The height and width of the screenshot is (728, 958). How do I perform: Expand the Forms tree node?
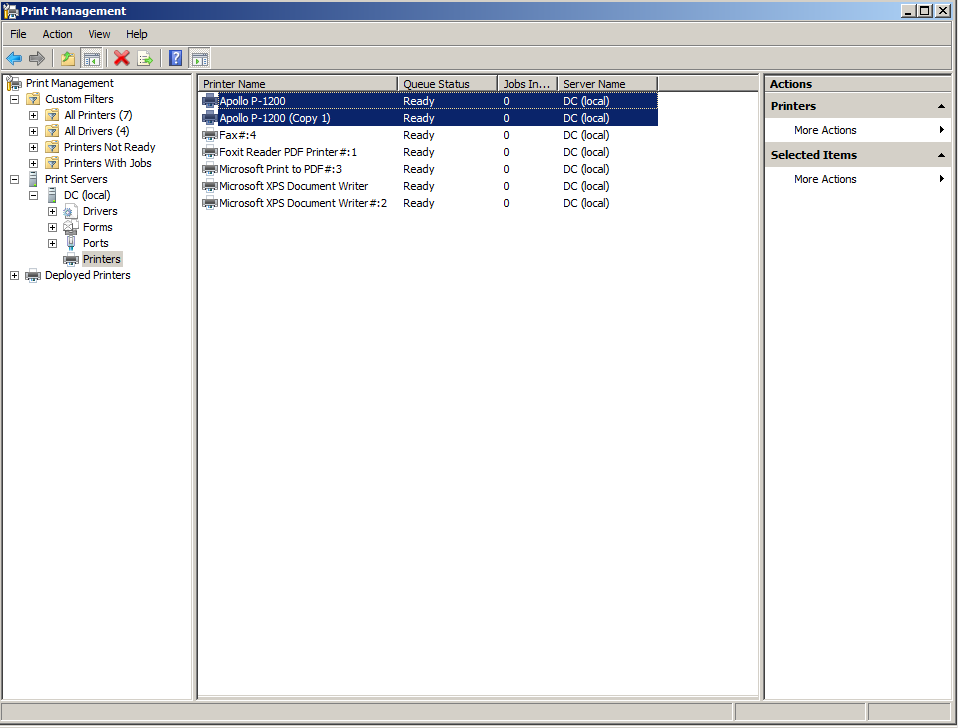[x=53, y=227]
